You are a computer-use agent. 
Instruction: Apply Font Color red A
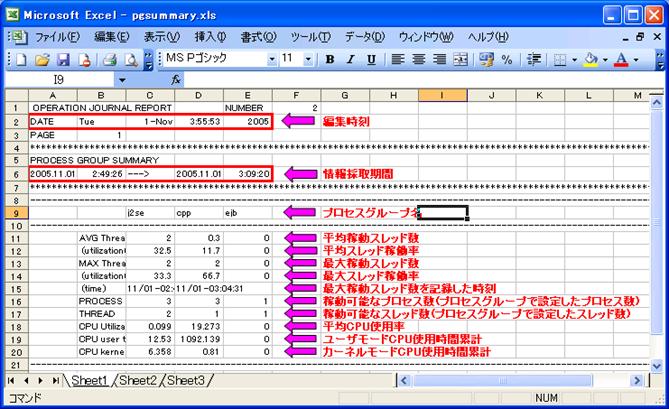coord(621,60)
